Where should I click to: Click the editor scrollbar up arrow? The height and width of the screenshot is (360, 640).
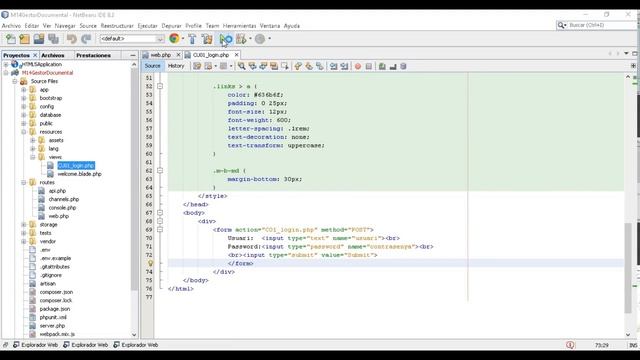pyautogui.click(x=628, y=77)
